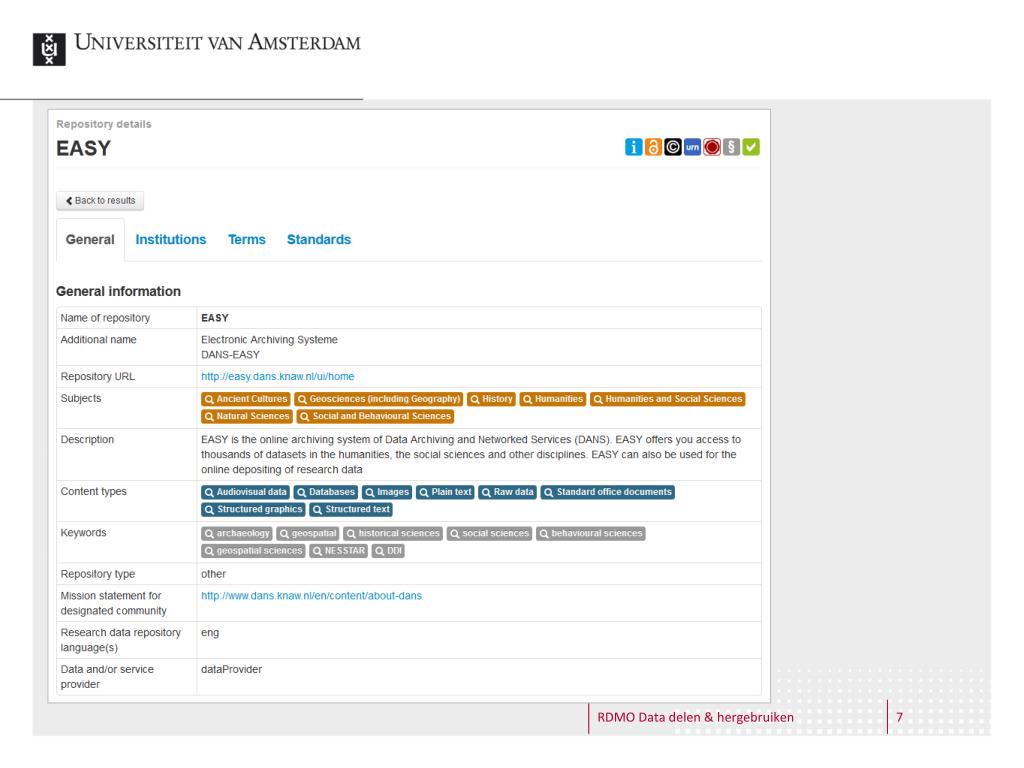Click the Universiteit van Amsterdam logo
The image size is (1024, 768).
pyautogui.click(x=197, y=48)
